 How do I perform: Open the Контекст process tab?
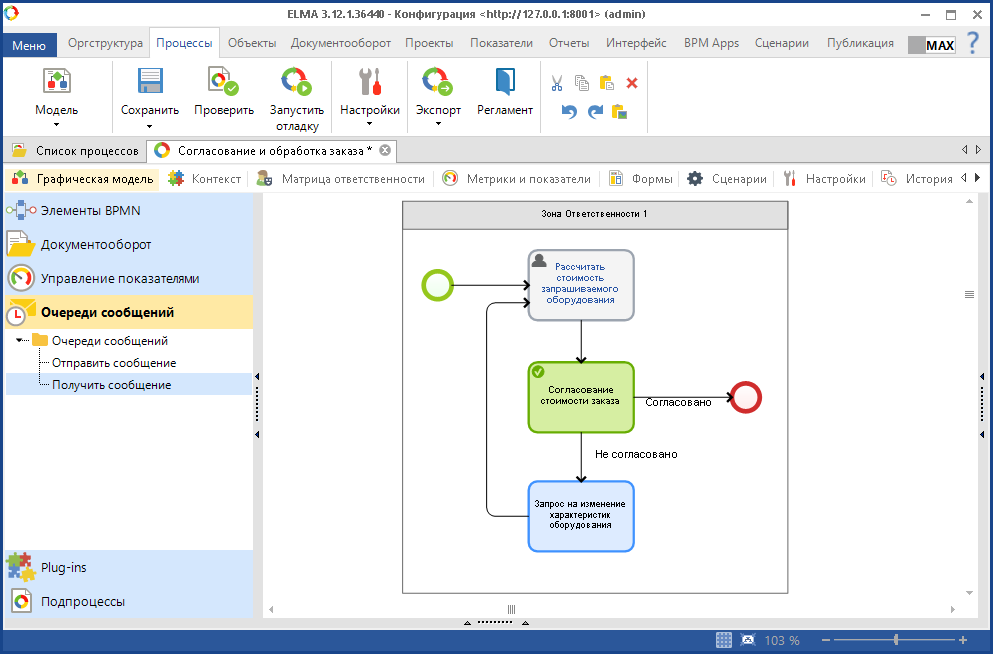tap(205, 179)
